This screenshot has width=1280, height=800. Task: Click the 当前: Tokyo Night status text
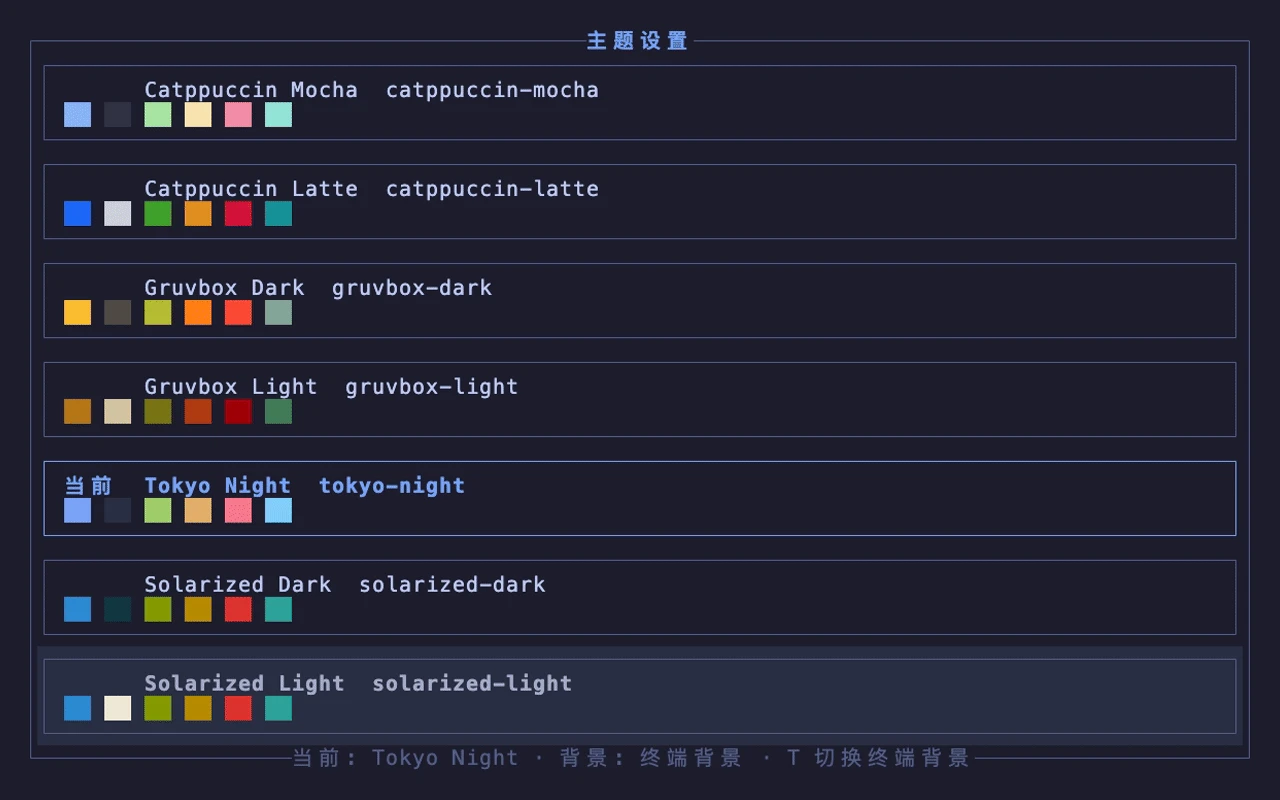tap(405, 758)
